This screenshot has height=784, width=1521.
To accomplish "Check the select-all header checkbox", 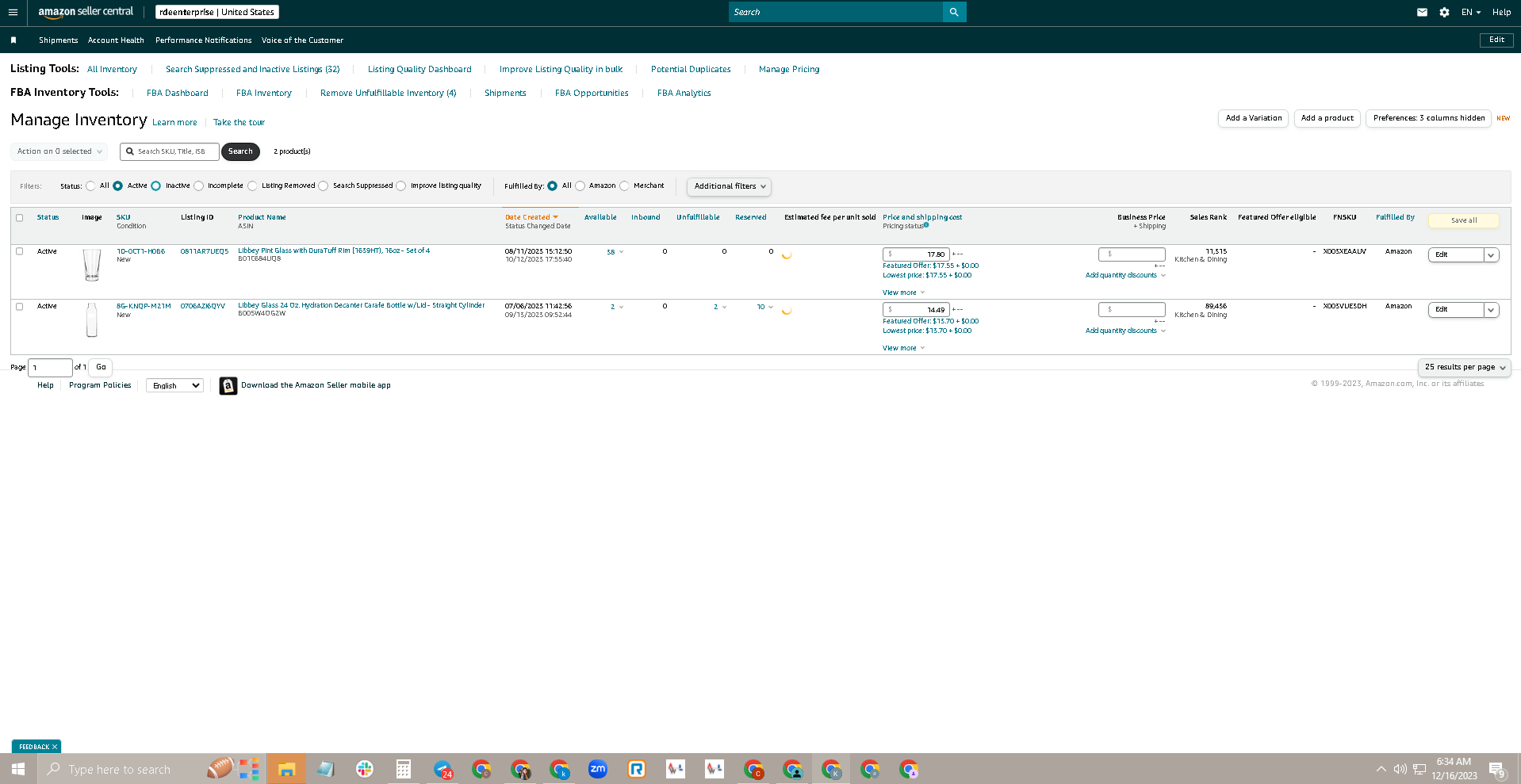I will point(20,217).
